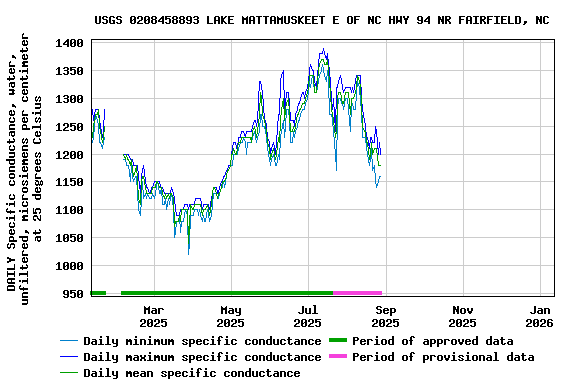Click the long green approved period bar on the chart
576x384 pixels.
[227, 293]
